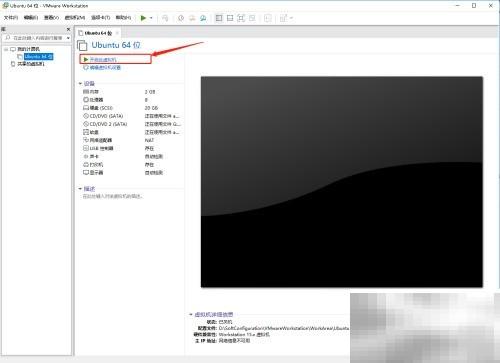500x363 pixels.
Task: Click the NAT network adapter value
Action: 149,140
